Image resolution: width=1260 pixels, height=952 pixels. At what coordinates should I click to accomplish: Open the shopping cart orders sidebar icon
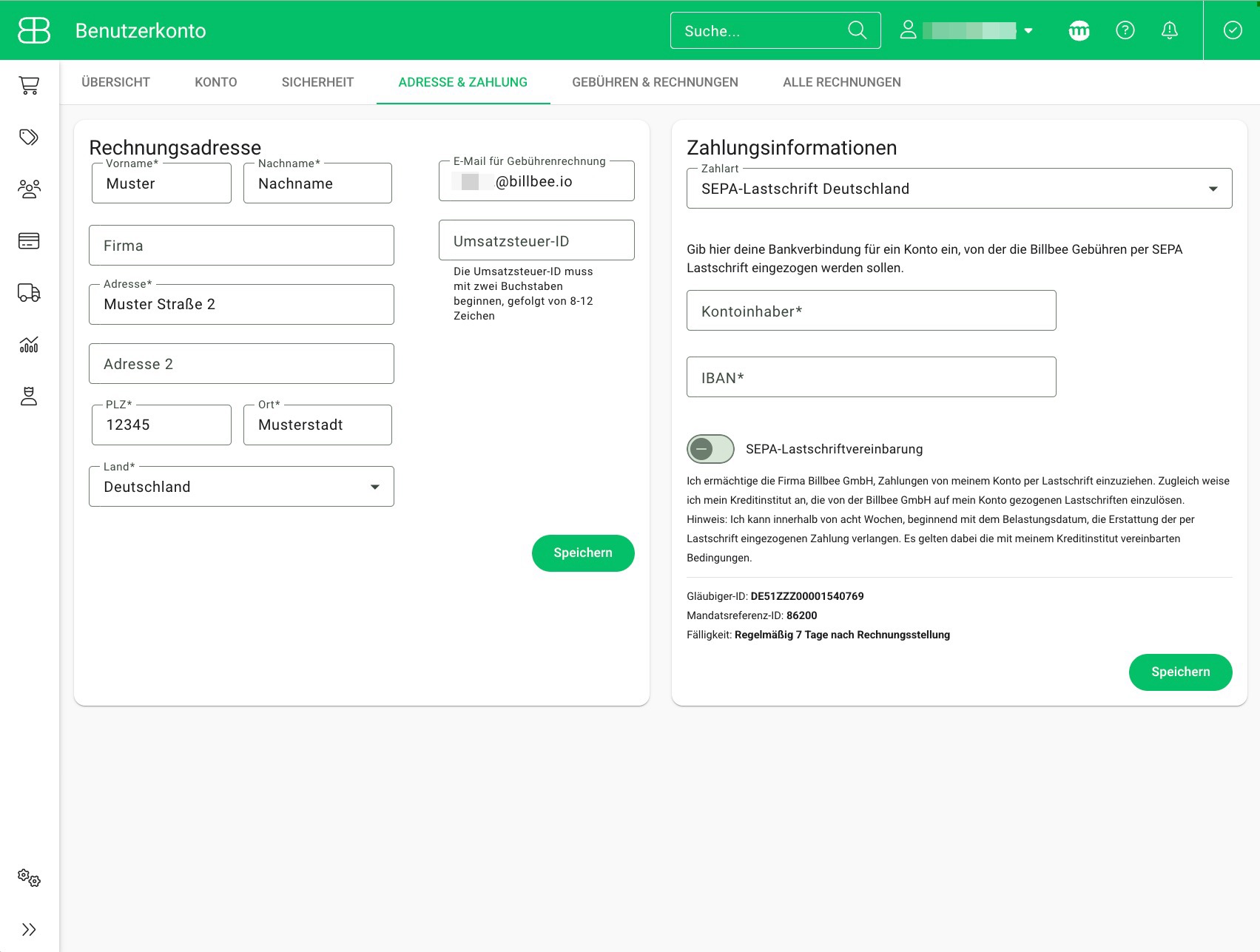pyautogui.click(x=29, y=86)
